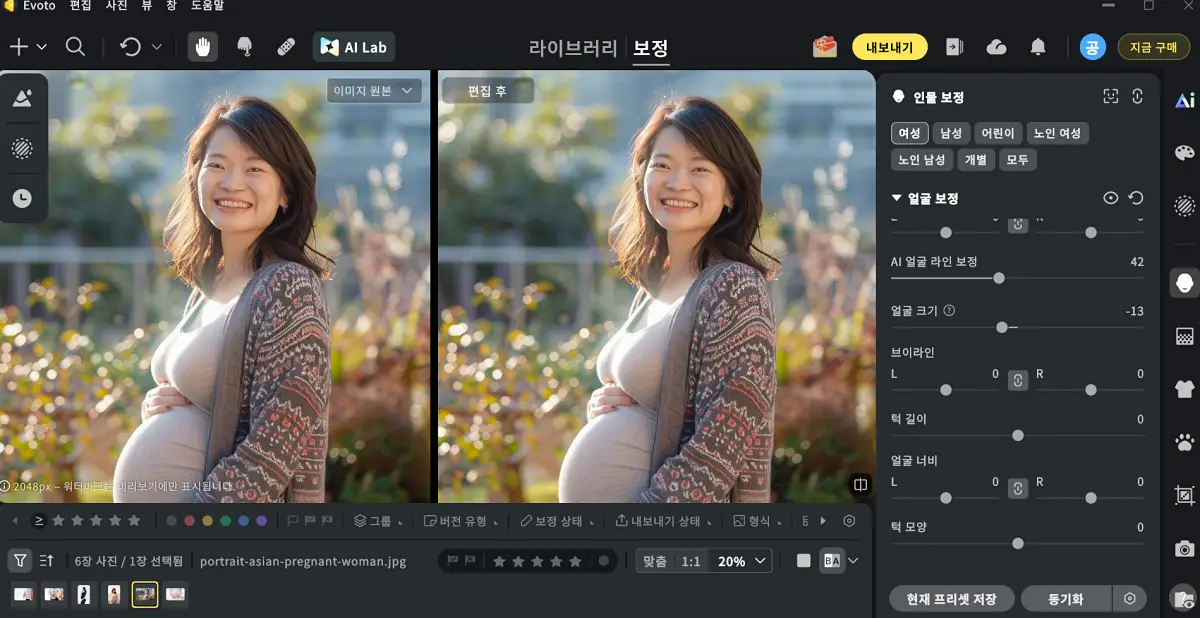
Task: Switch to the 라이브러리 tab
Action: click(574, 48)
